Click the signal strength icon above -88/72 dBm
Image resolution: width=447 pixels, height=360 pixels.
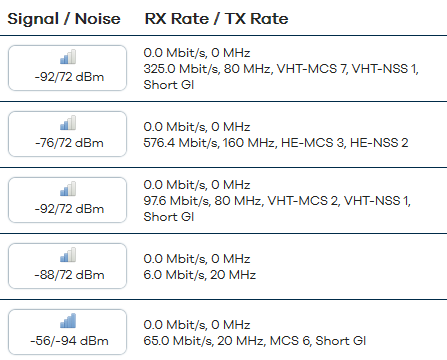68,255
